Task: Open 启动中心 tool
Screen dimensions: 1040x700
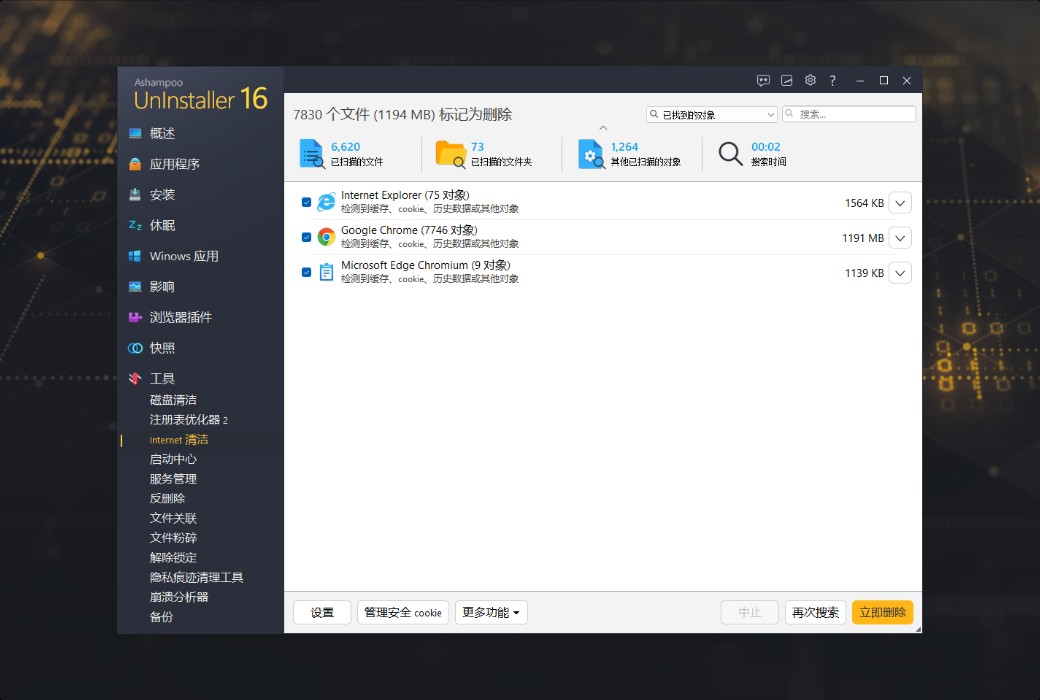Action: pos(173,459)
